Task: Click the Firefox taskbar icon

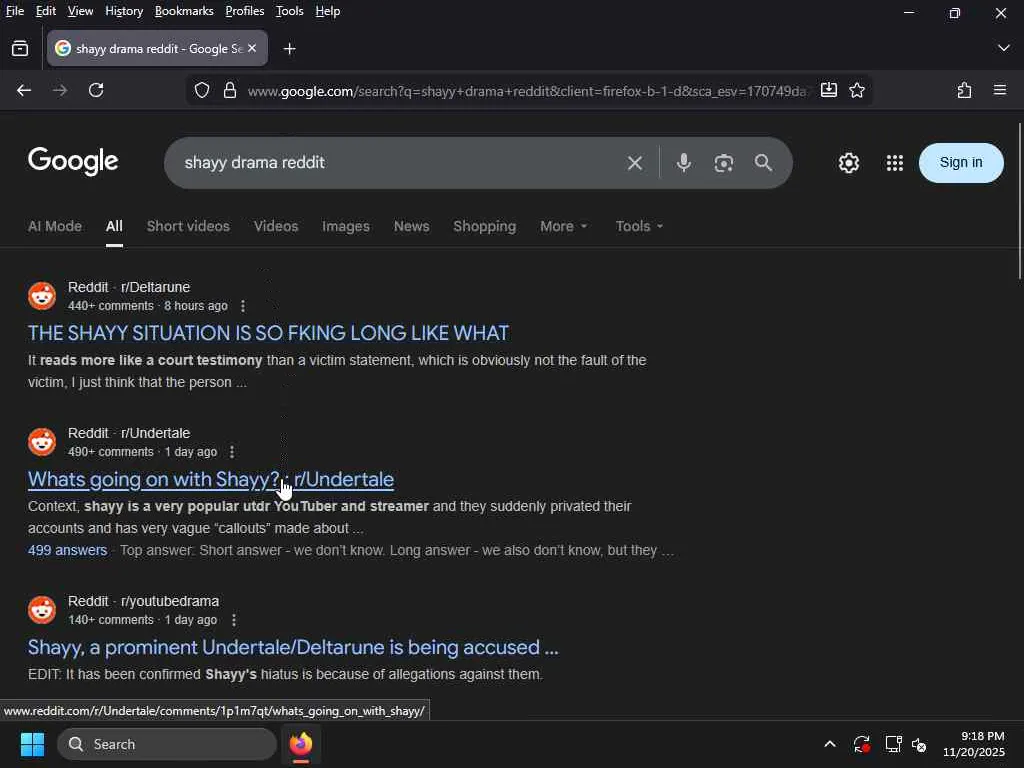Action: (x=301, y=744)
